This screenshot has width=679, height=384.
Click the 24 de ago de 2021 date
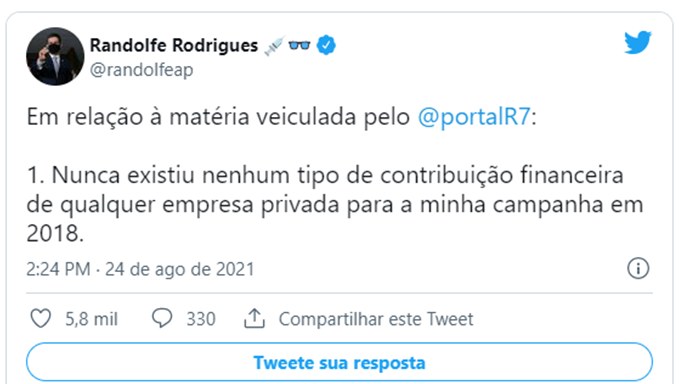pos(180,269)
